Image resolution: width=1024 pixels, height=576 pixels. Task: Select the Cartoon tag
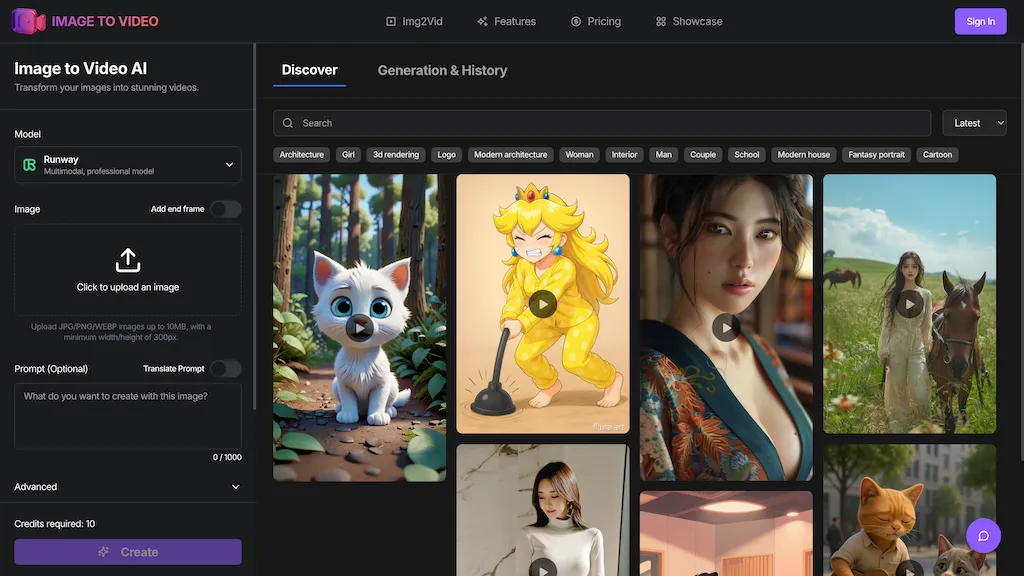coord(937,155)
